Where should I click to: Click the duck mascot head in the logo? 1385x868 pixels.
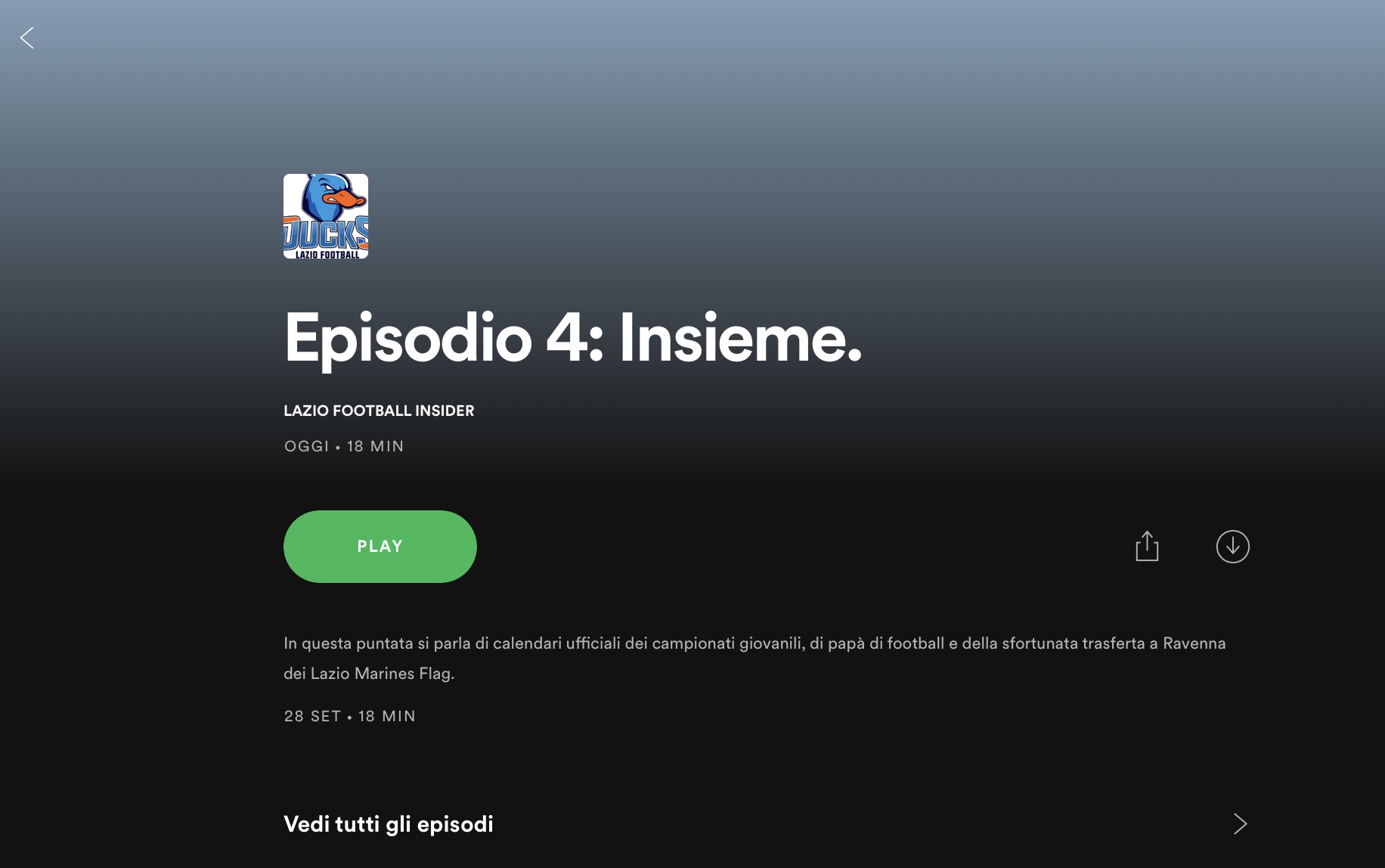pos(331,197)
